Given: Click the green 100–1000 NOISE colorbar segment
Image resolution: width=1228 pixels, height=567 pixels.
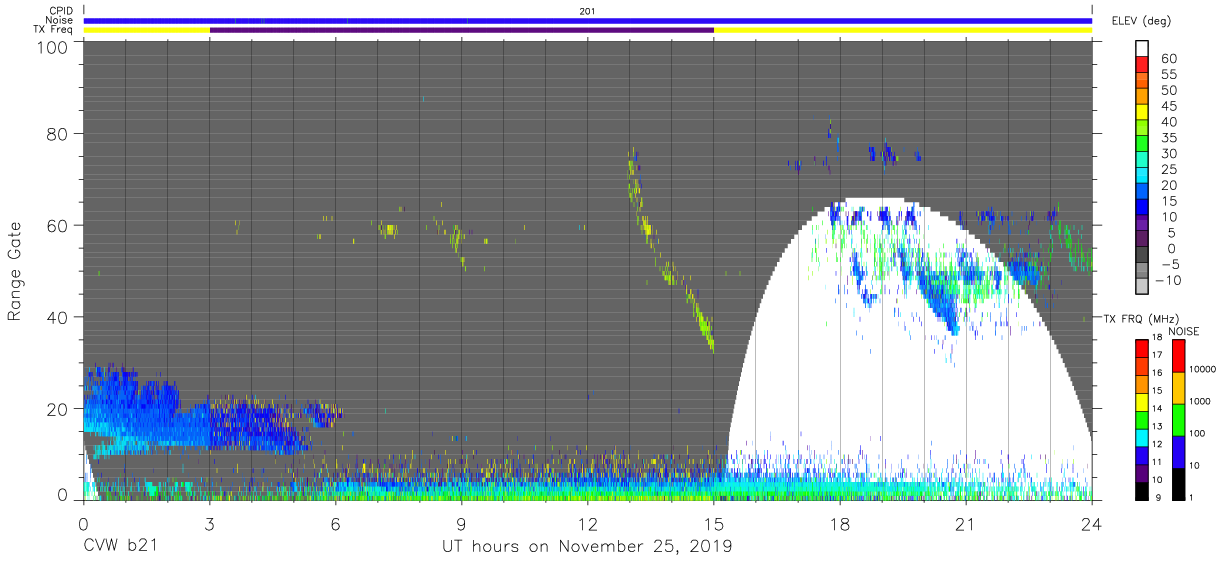Looking at the screenshot, I should [1177, 419].
